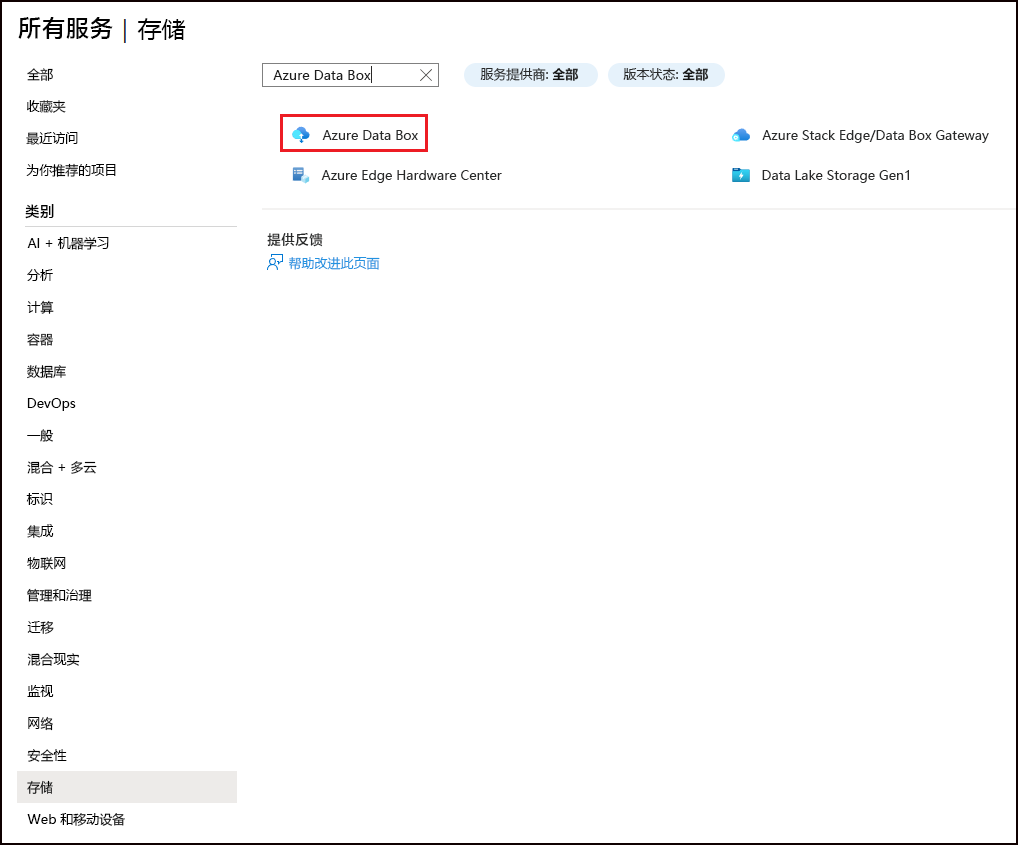Select the AI + 机器学习 category

[68, 243]
